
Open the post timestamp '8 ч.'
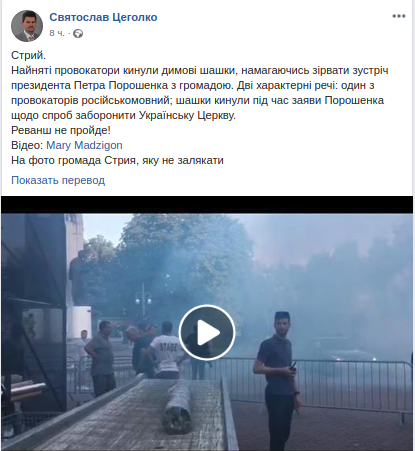(x=57, y=33)
